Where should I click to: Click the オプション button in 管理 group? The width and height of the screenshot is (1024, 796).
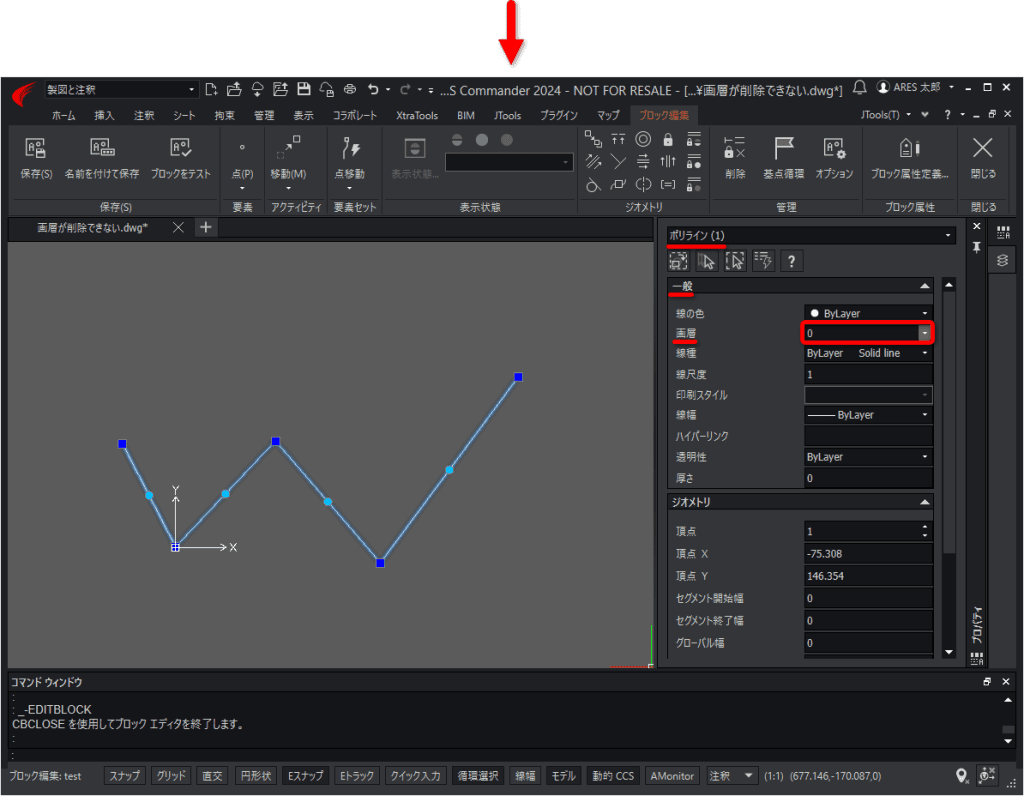834,158
